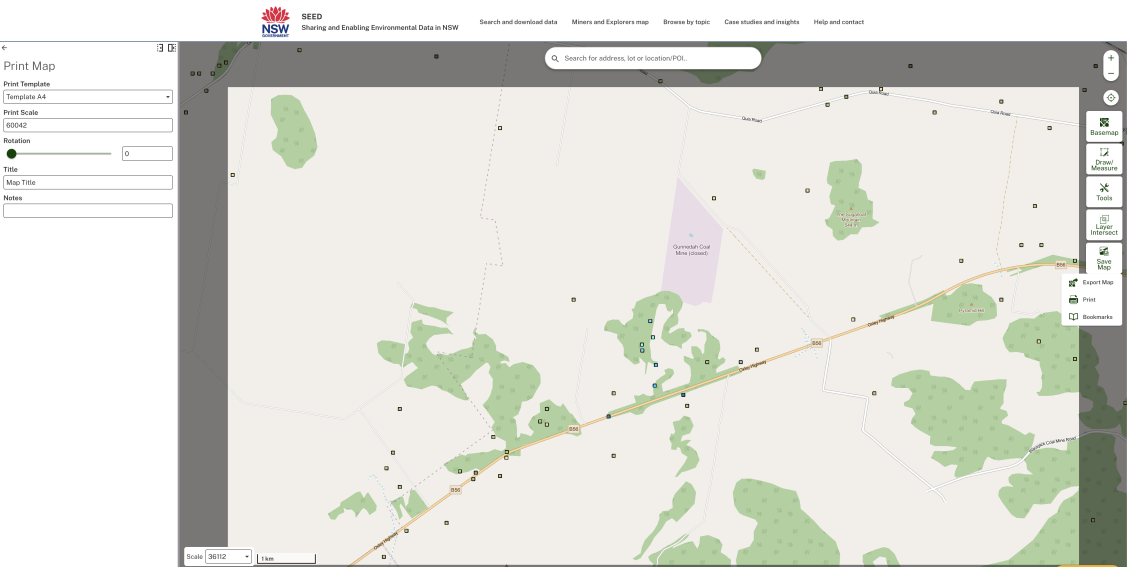Open Search and download data
1127x567 pixels.
[518, 22]
